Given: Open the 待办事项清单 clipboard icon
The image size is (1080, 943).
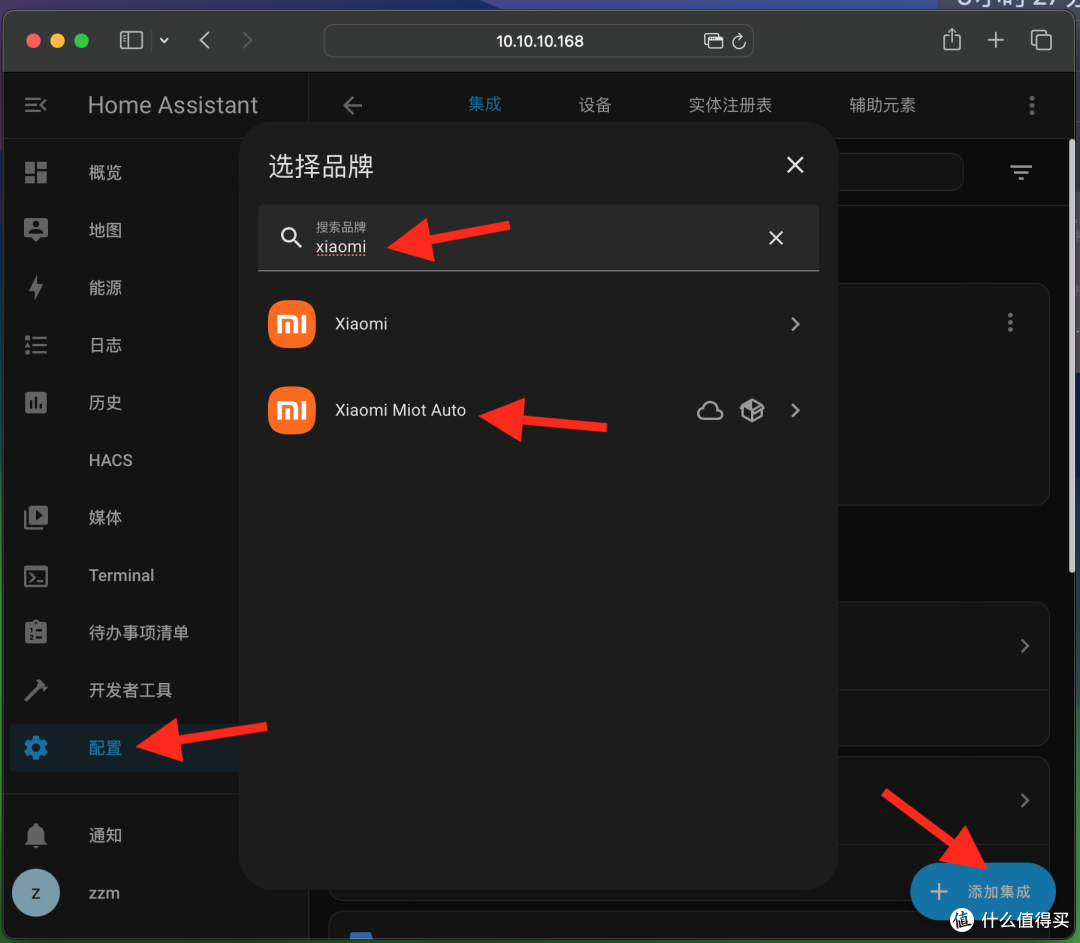Looking at the screenshot, I should (36, 632).
